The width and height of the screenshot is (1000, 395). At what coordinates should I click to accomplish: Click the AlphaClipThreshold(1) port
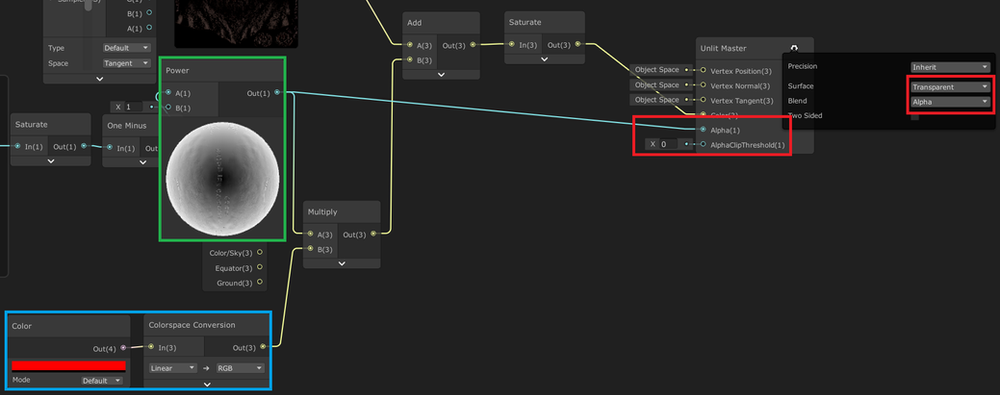pos(703,145)
